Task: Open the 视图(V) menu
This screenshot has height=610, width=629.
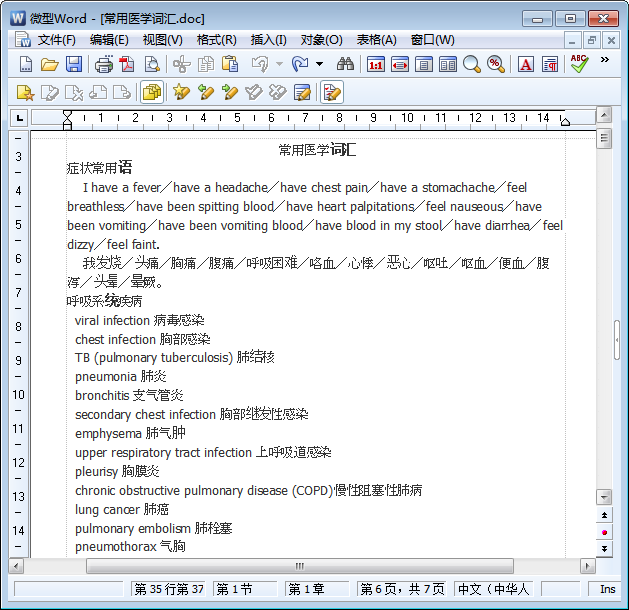Action: [x=162, y=40]
